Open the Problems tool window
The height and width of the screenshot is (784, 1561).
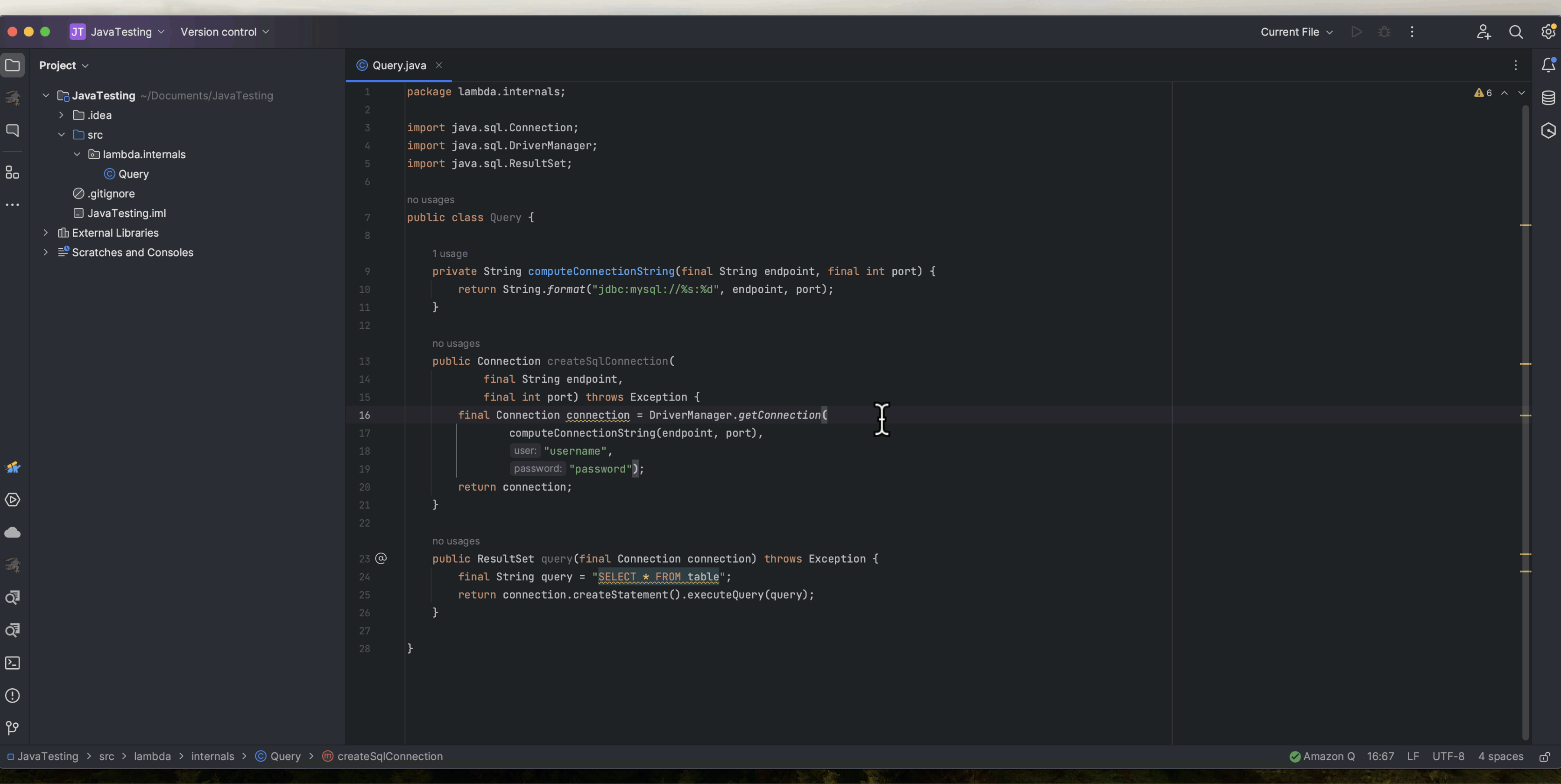coord(13,696)
